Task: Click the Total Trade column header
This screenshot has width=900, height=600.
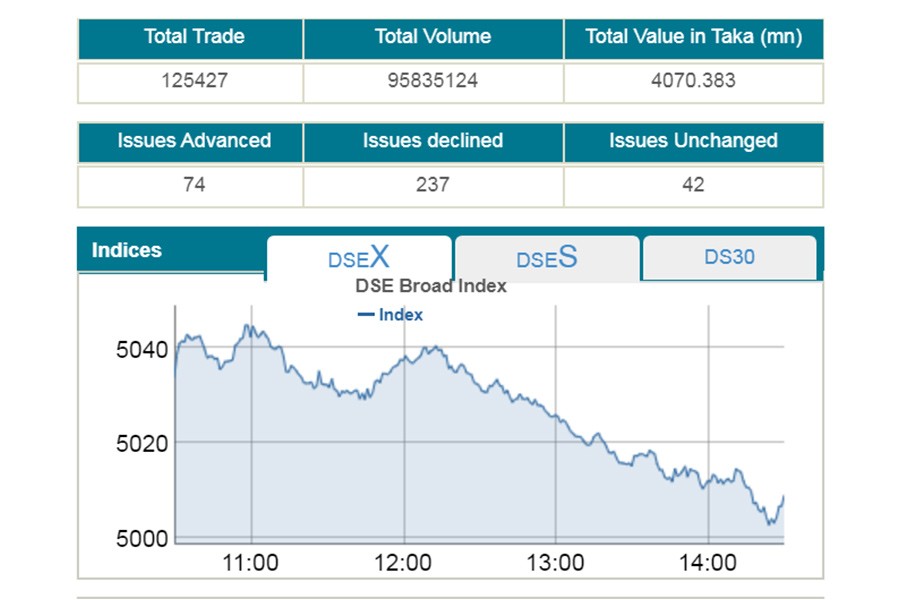Action: tap(194, 37)
